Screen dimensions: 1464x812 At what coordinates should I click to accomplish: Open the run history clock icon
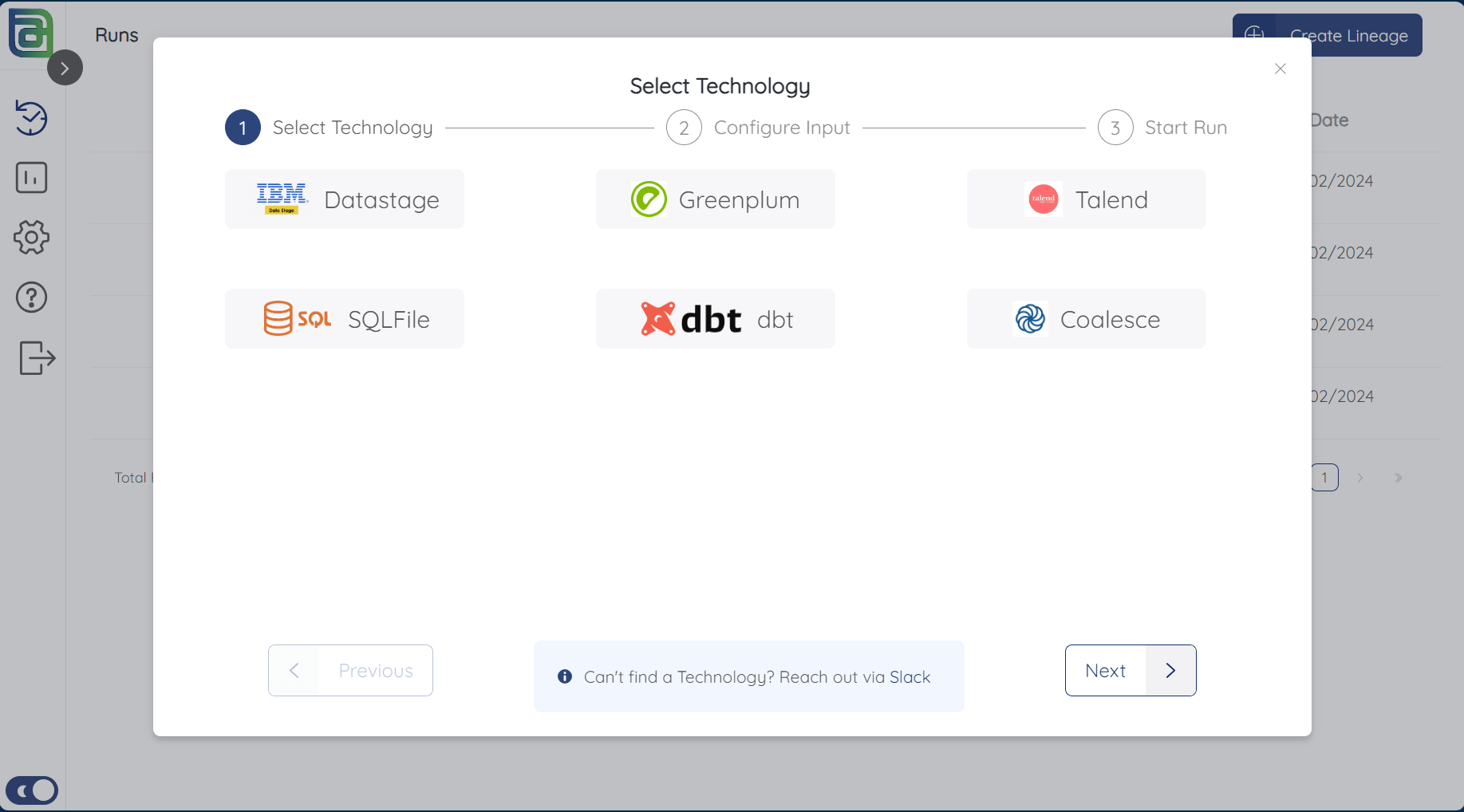click(x=32, y=118)
